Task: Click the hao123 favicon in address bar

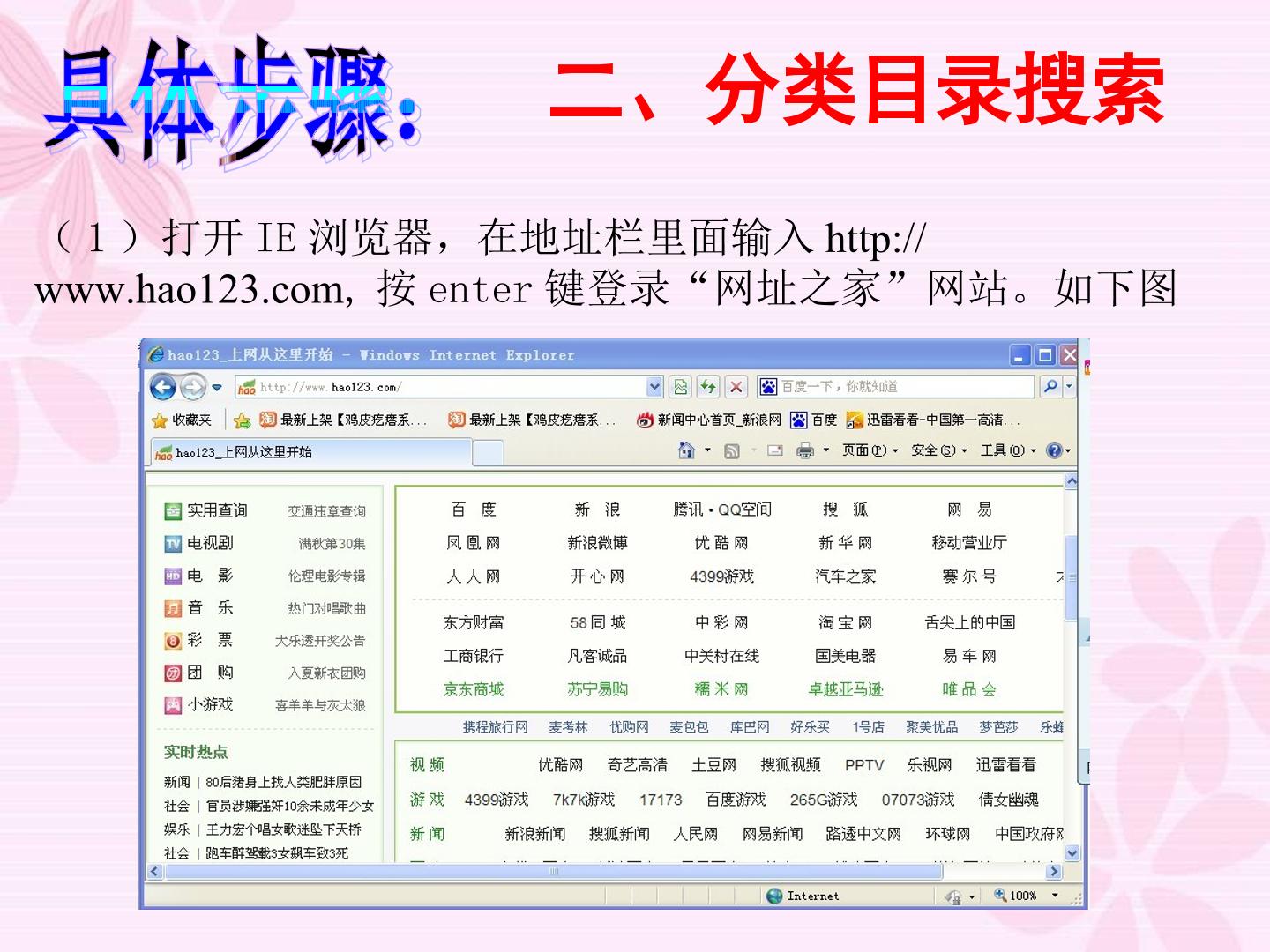Action: [247, 387]
